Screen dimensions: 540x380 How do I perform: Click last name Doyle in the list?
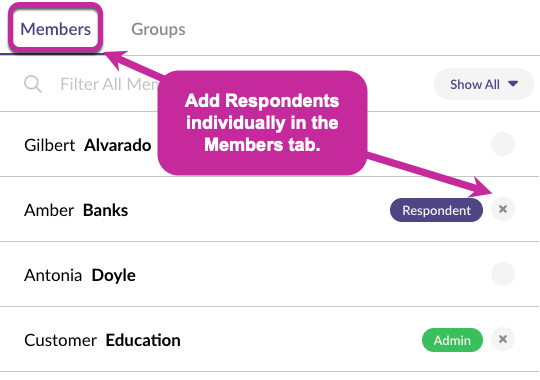[114, 275]
